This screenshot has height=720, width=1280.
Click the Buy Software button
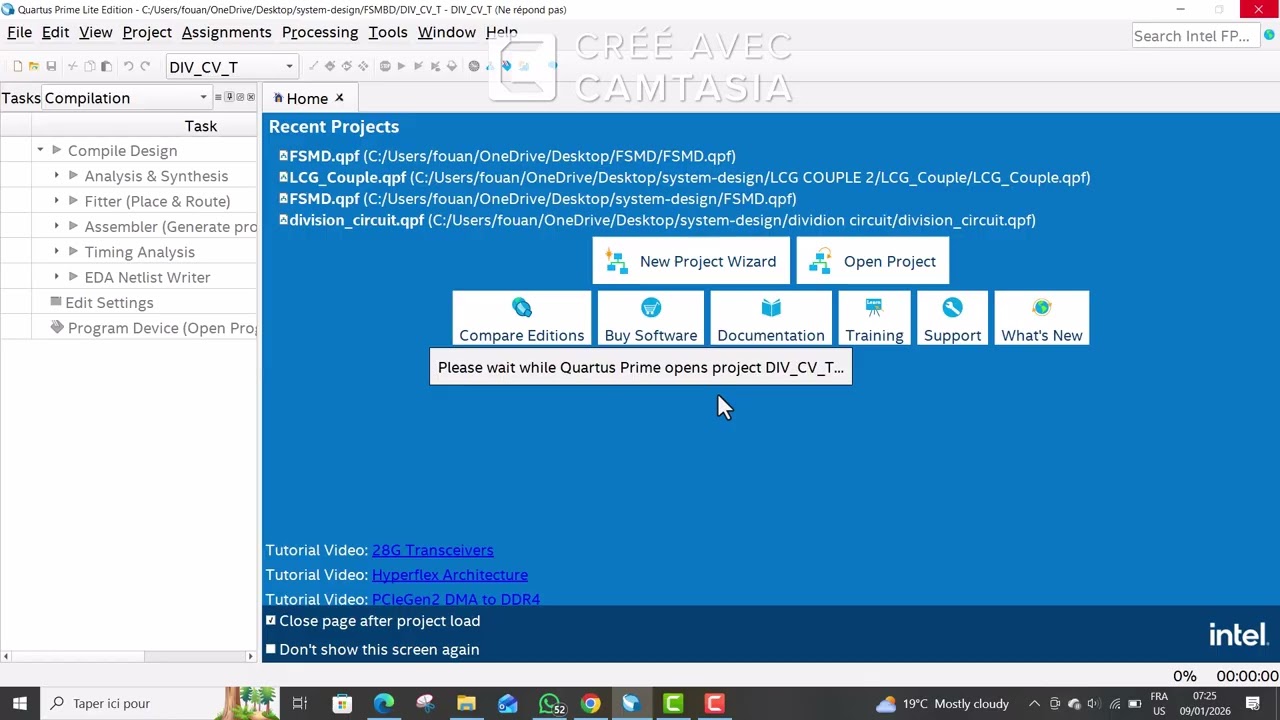pos(650,319)
